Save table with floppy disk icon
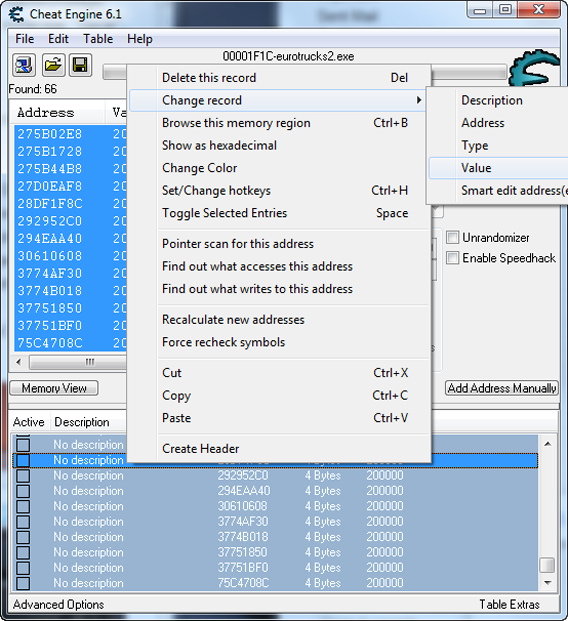The height and width of the screenshot is (621, 568). [x=80, y=65]
